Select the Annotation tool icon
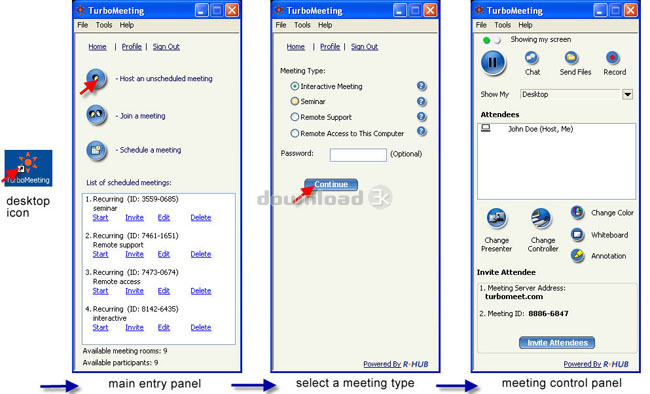This screenshot has height=394, width=650. click(x=577, y=255)
